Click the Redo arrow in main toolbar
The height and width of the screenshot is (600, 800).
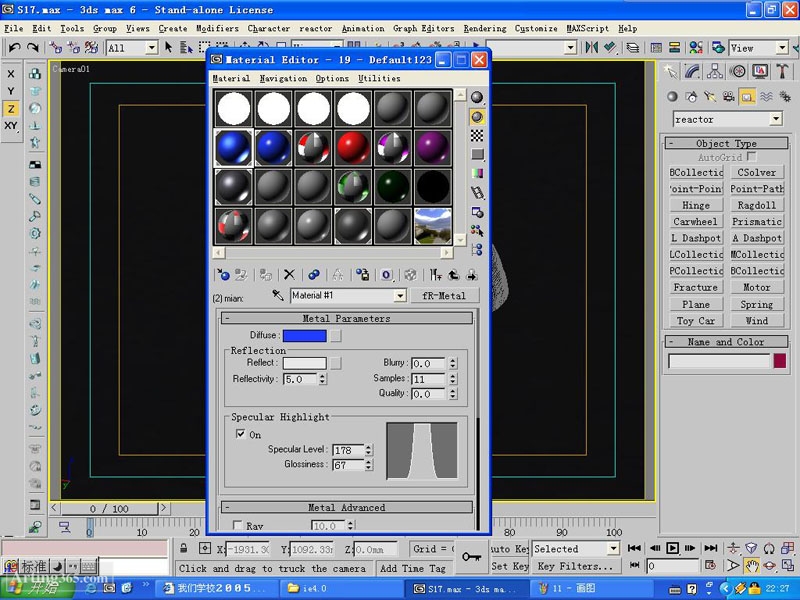33,47
